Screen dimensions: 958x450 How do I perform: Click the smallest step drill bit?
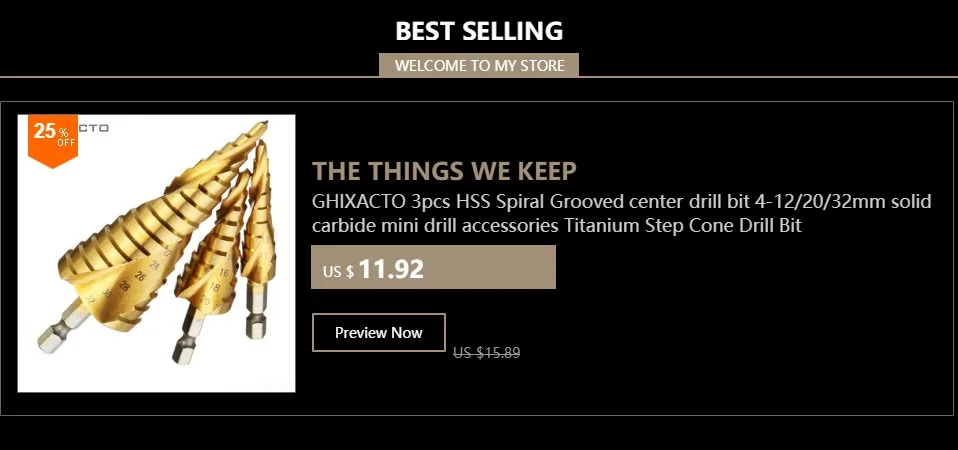click(258, 238)
